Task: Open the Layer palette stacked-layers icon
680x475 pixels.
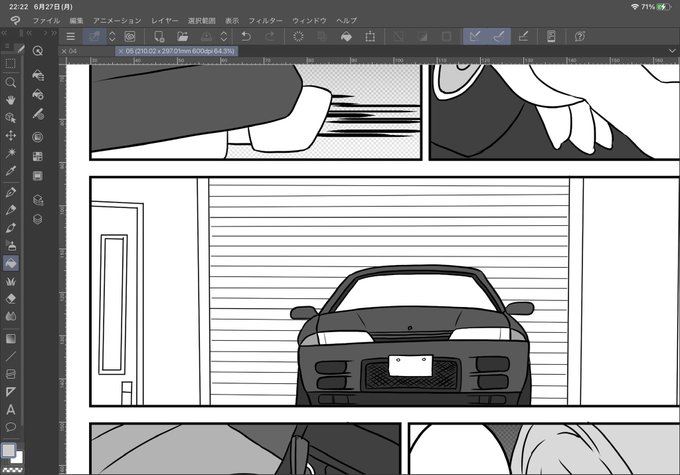Action: click(x=38, y=219)
